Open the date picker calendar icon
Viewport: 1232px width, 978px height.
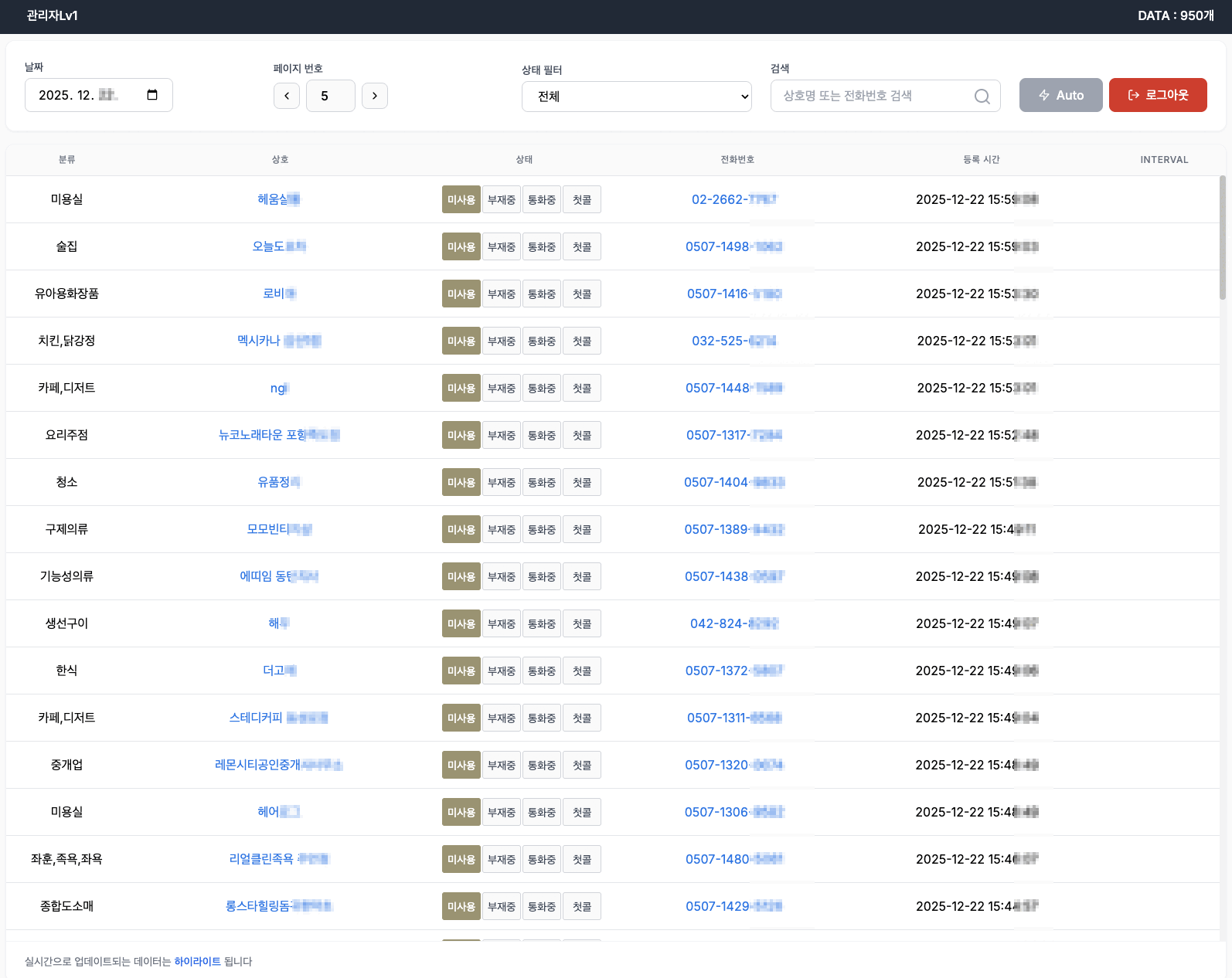[x=152, y=95]
